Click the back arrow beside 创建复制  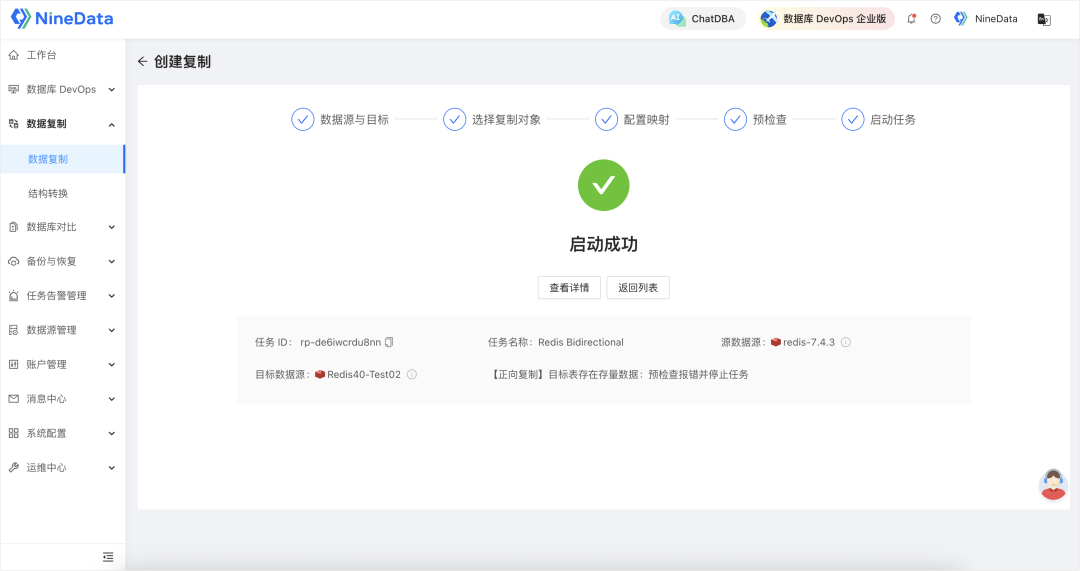coord(142,62)
